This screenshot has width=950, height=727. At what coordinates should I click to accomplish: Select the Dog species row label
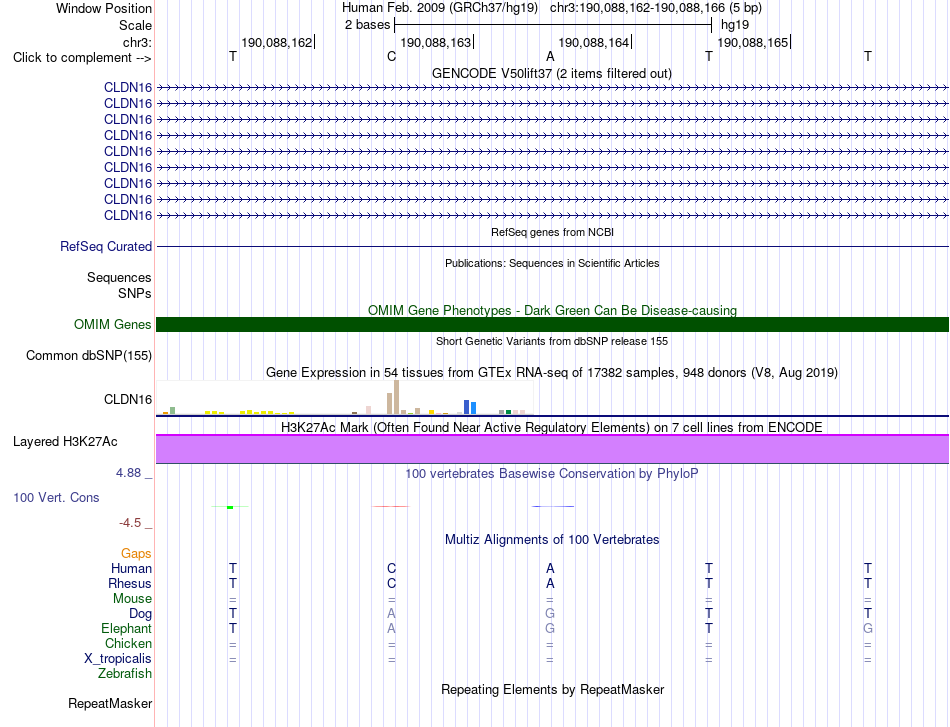point(140,614)
